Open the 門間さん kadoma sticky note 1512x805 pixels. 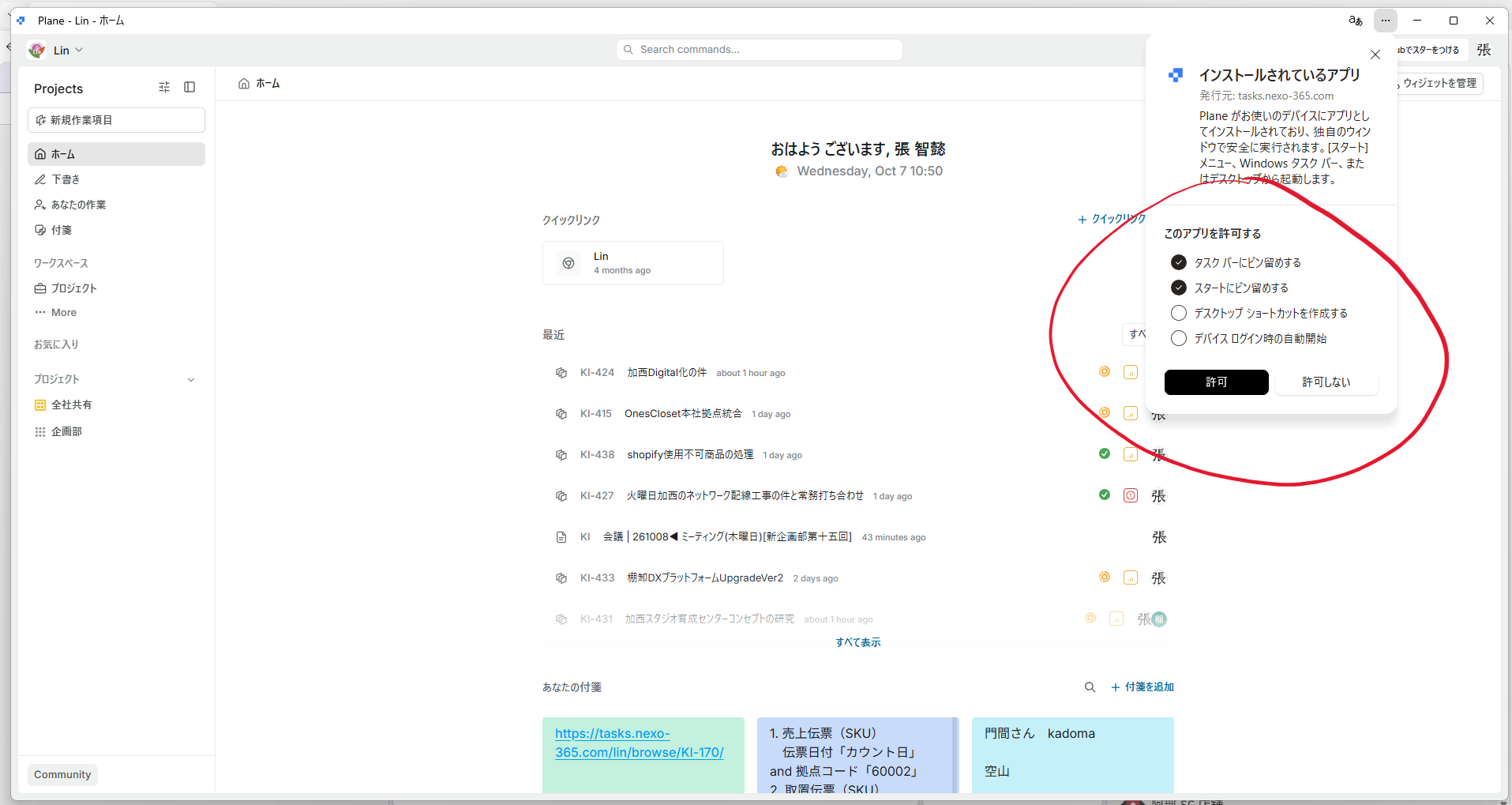coord(1073,755)
